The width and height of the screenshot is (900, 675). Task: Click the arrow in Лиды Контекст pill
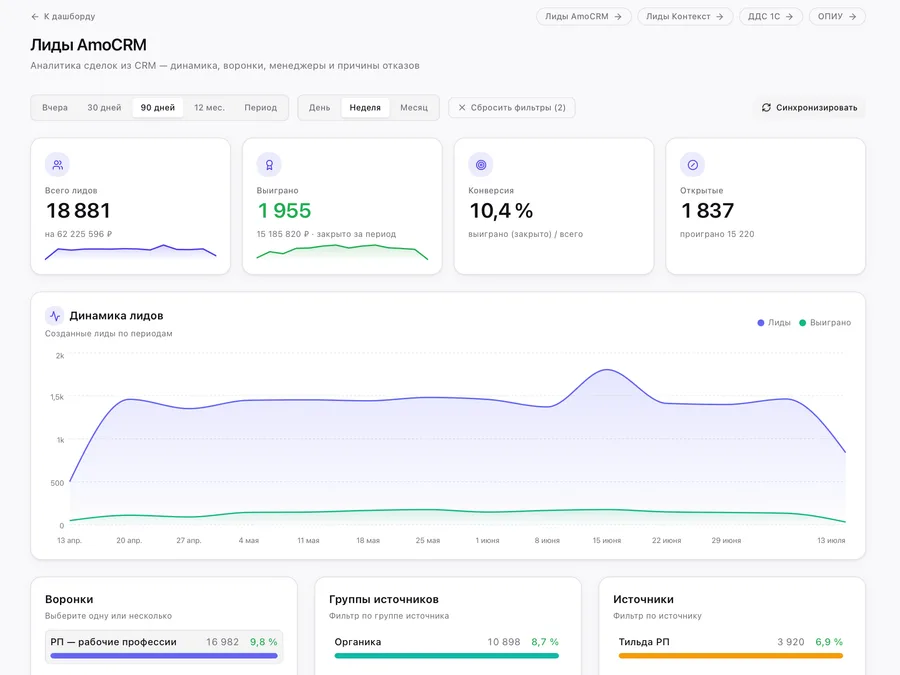click(719, 17)
